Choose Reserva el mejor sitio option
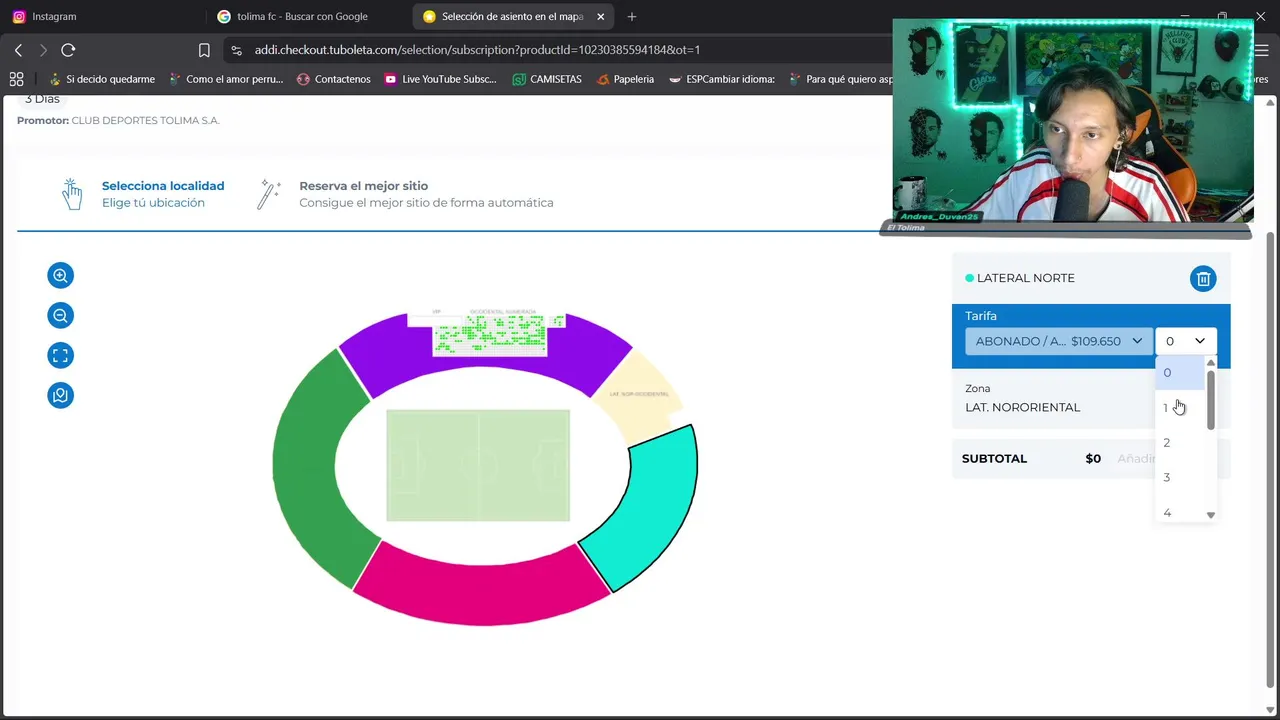This screenshot has height=720, width=1280. (x=426, y=194)
